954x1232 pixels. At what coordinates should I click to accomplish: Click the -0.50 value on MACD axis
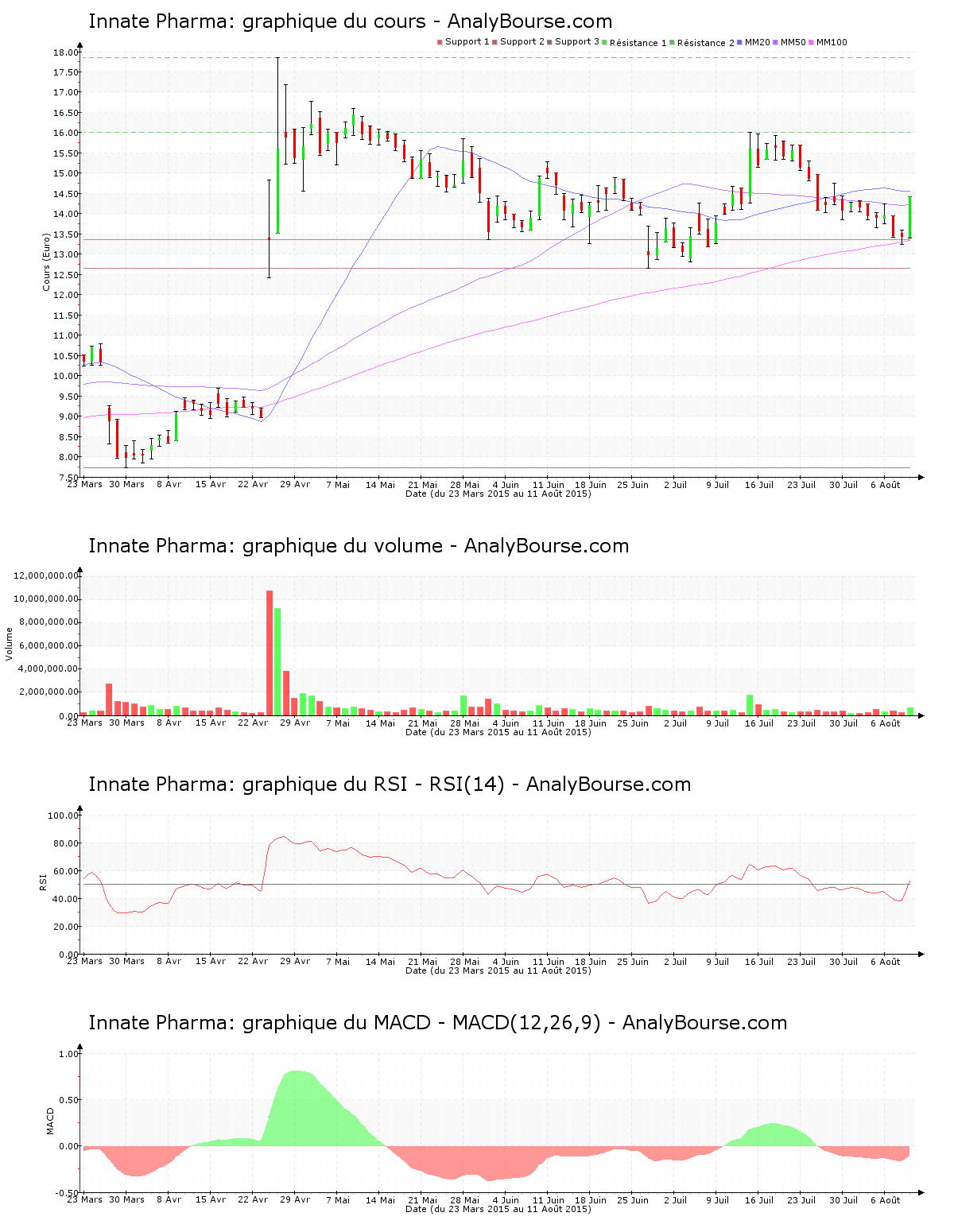(x=68, y=1193)
